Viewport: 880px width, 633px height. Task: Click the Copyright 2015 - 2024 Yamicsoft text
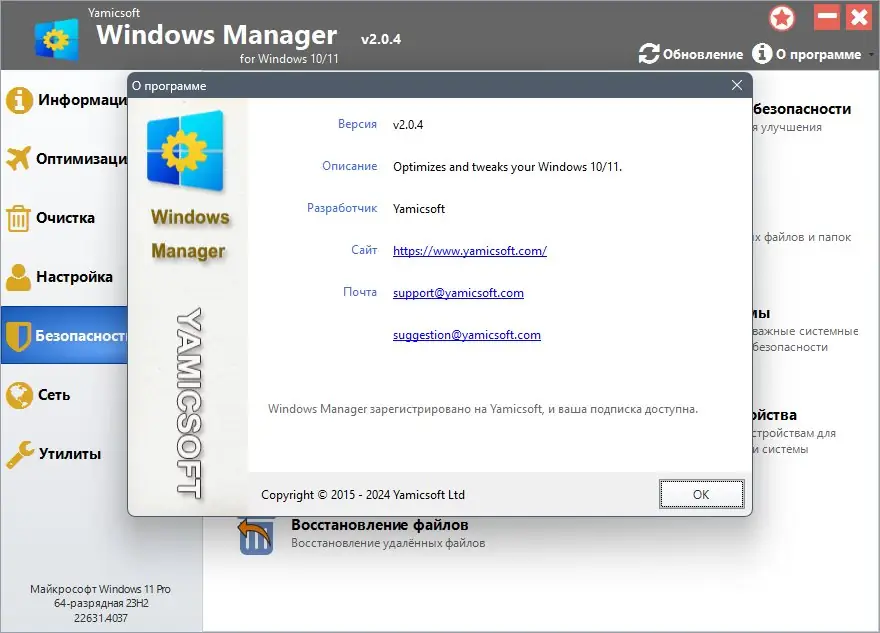(x=363, y=495)
